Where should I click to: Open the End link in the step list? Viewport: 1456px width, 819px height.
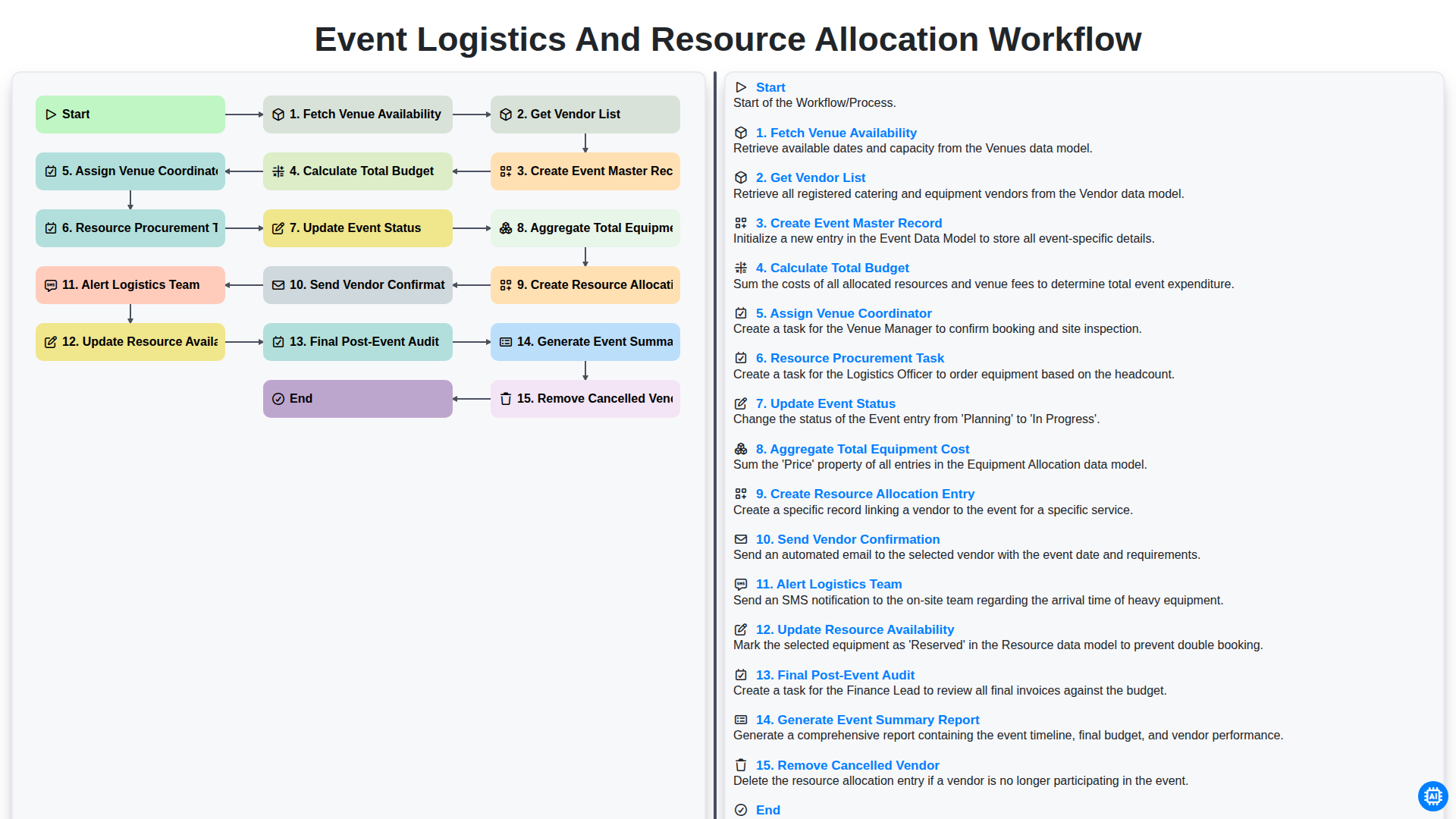tap(768, 810)
